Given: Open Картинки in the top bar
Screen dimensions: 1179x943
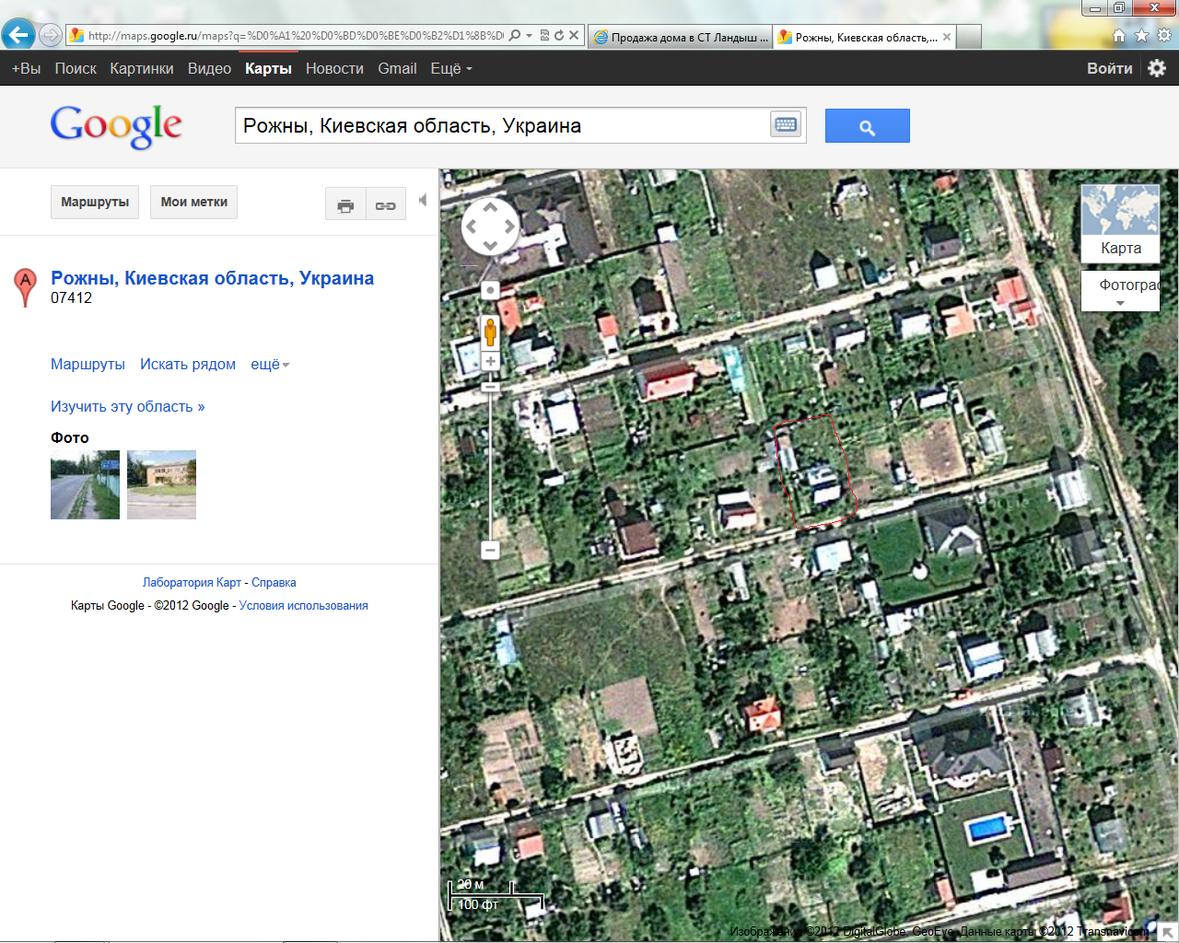Looking at the screenshot, I should (141, 68).
